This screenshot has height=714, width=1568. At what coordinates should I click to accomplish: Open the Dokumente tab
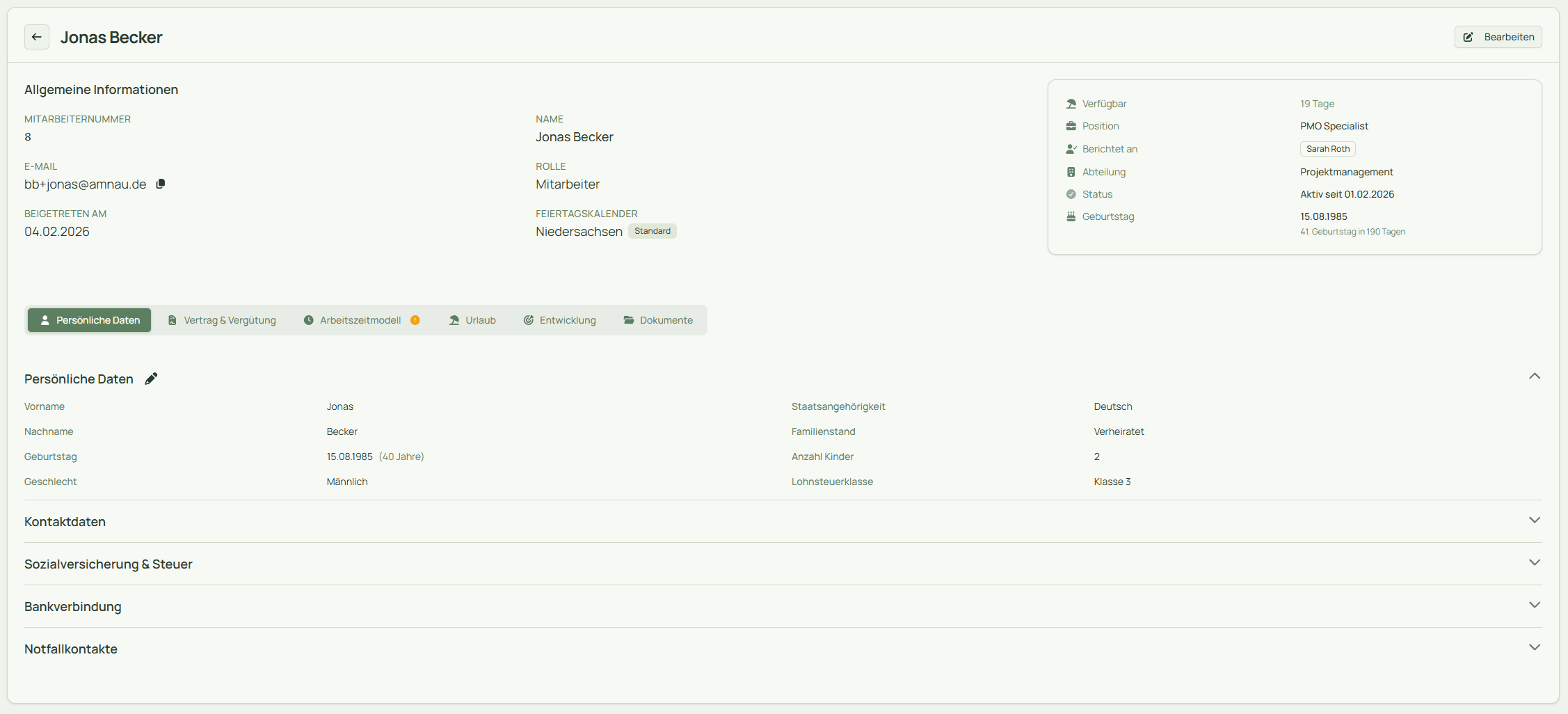click(658, 320)
